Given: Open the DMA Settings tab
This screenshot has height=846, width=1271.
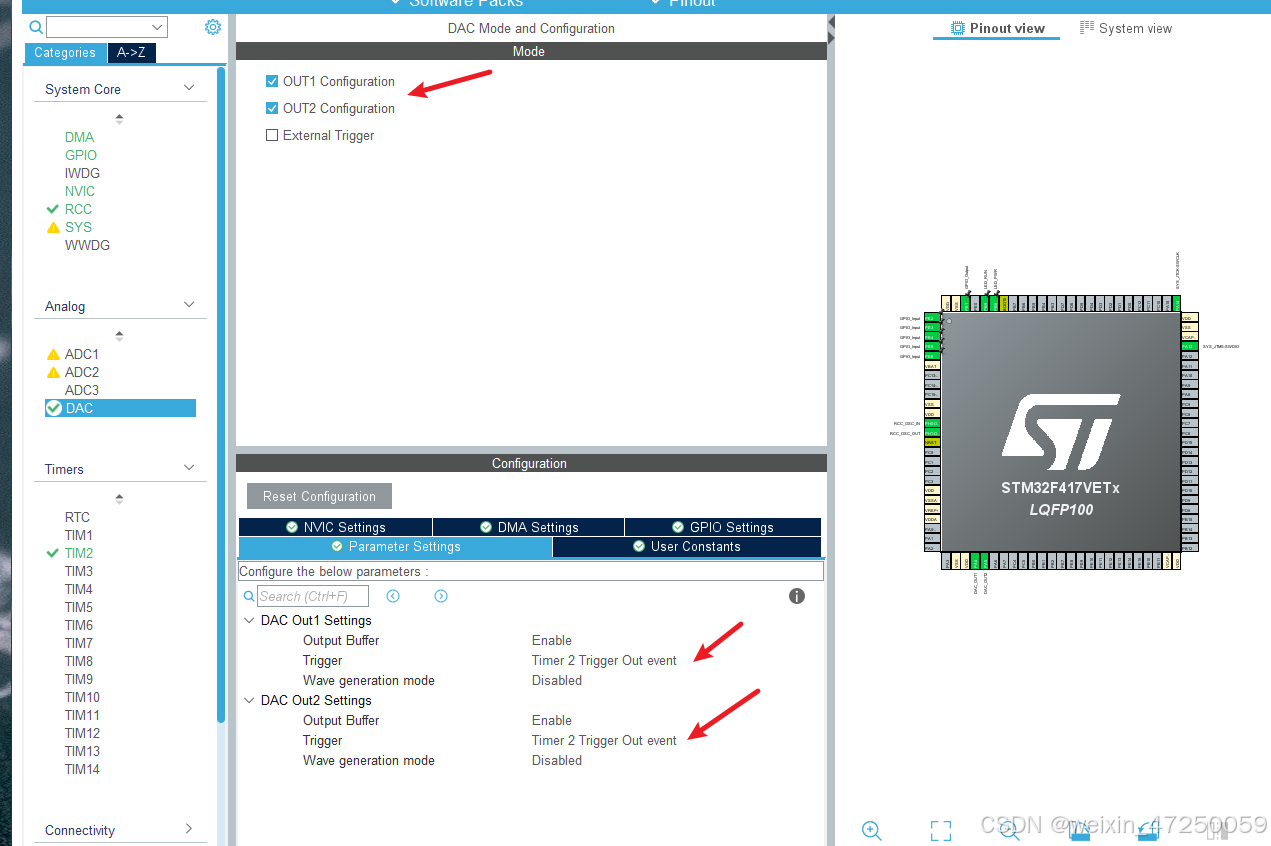Looking at the screenshot, I should click(x=528, y=527).
